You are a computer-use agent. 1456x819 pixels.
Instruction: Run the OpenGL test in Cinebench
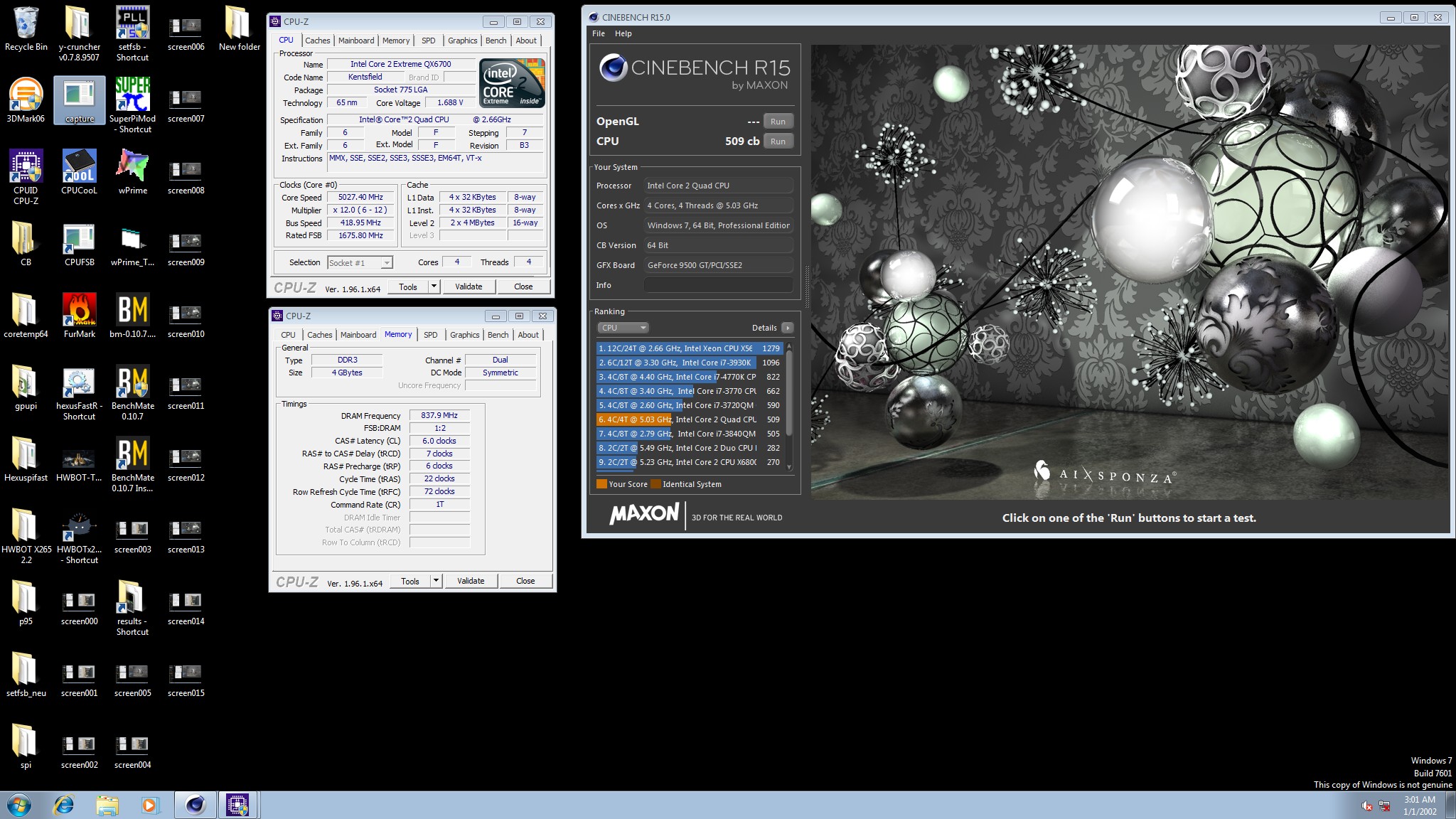tap(778, 122)
